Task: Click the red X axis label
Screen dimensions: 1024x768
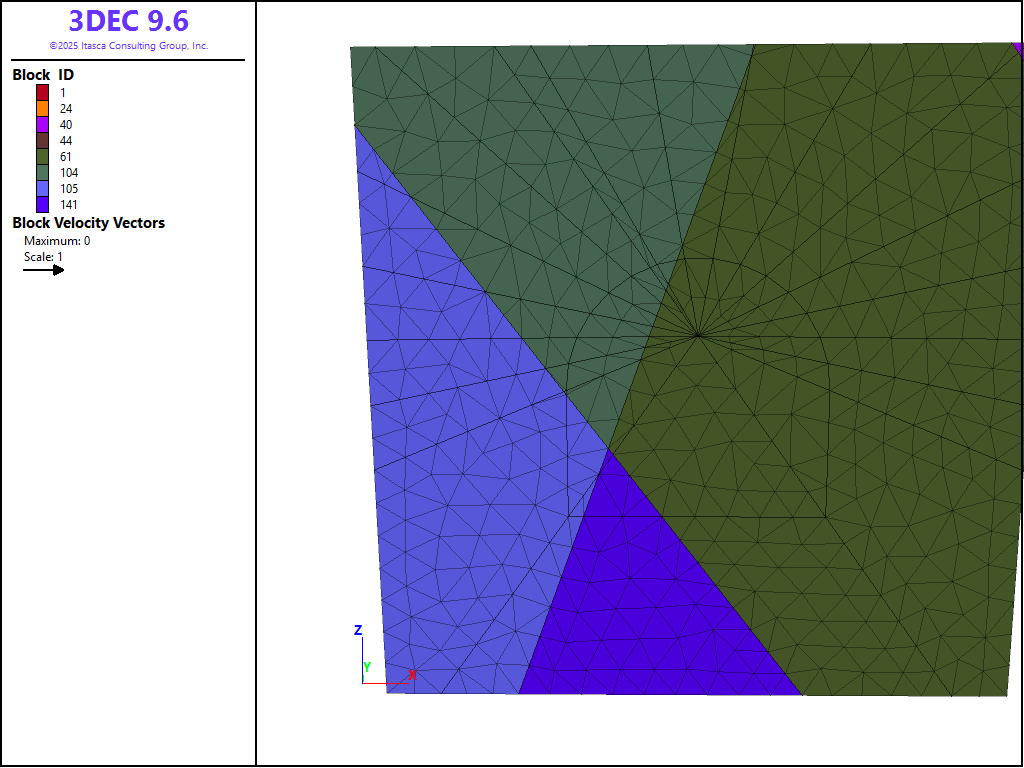Action: [x=412, y=675]
